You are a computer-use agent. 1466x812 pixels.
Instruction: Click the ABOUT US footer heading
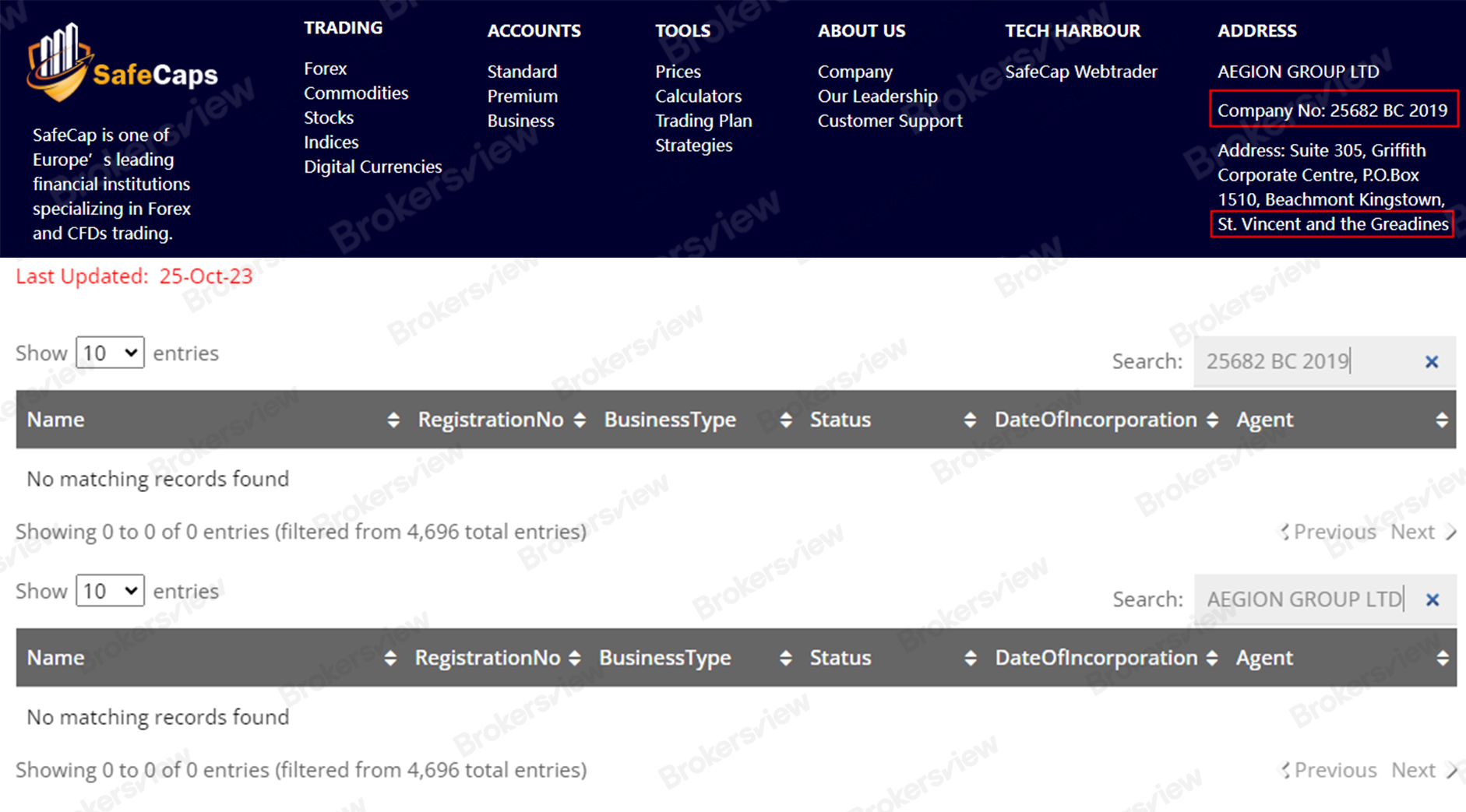pos(862,31)
